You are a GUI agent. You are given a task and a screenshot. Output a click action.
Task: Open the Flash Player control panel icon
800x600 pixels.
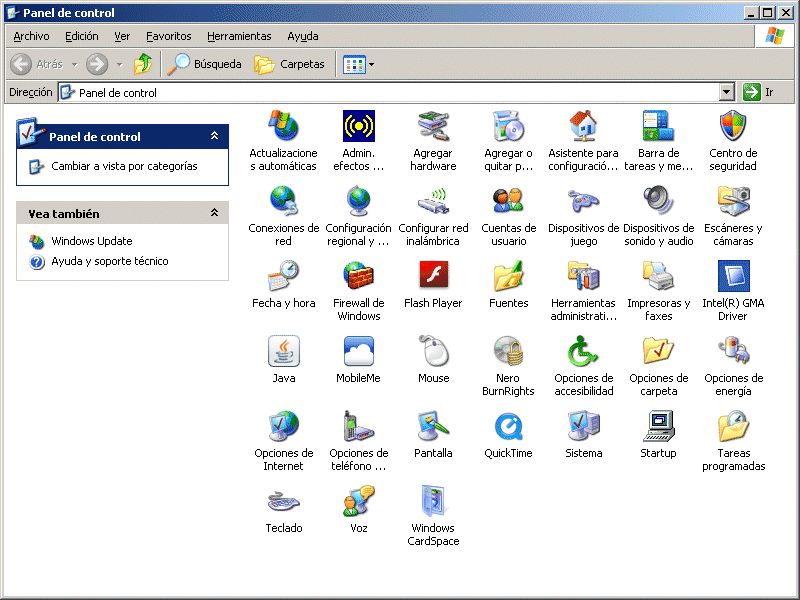pos(433,276)
